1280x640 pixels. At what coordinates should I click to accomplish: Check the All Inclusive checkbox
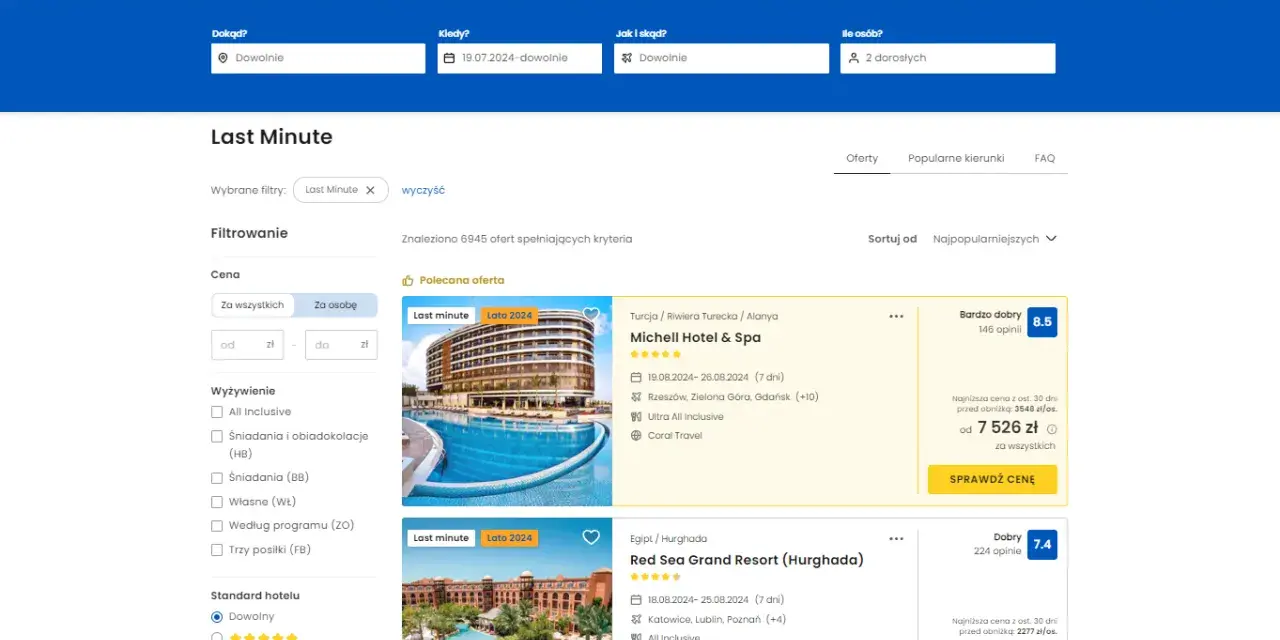point(217,412)
